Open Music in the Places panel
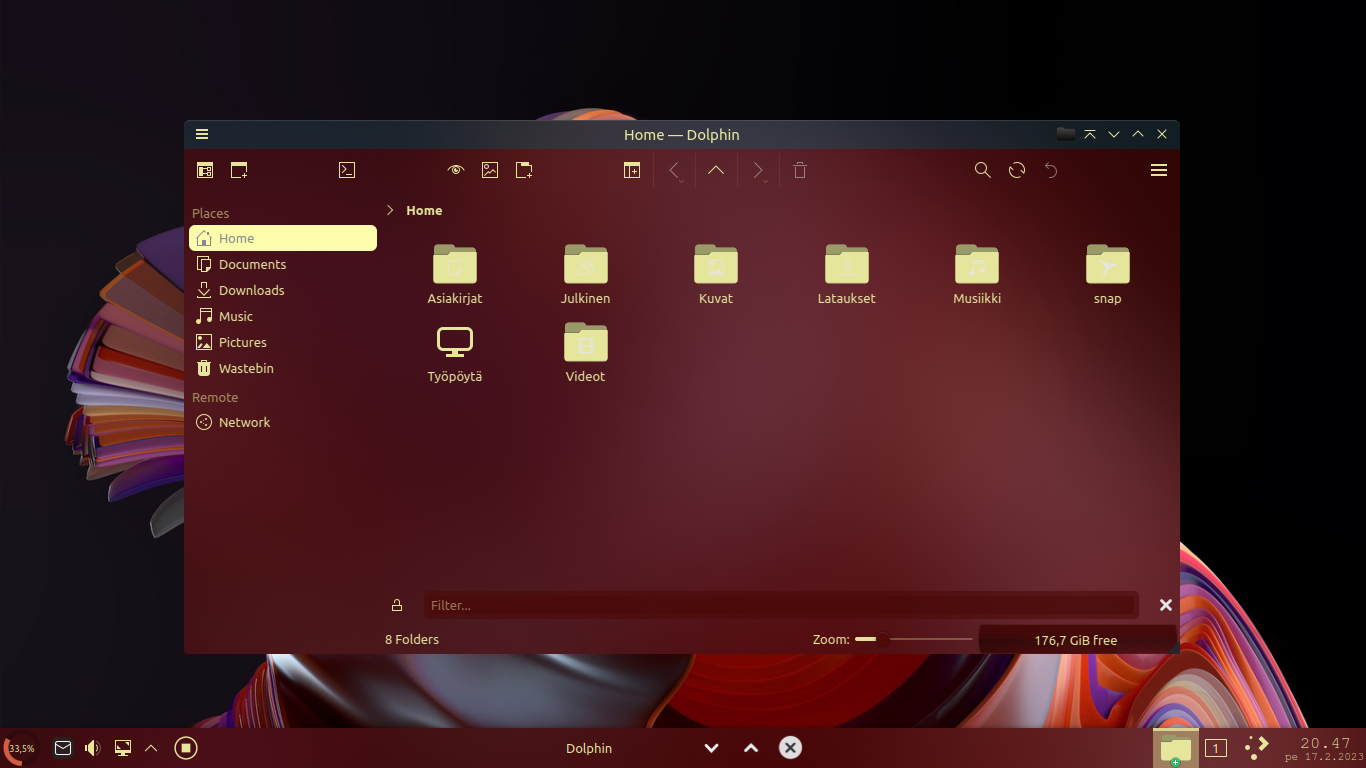The width and height of the screenshot is (1366, 768). (283, 316)
